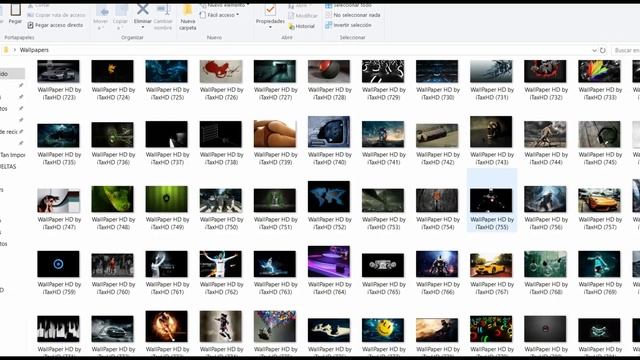
Task: Select WallPaper HD by iTaxHD (762)
Action: click(221, 273)
